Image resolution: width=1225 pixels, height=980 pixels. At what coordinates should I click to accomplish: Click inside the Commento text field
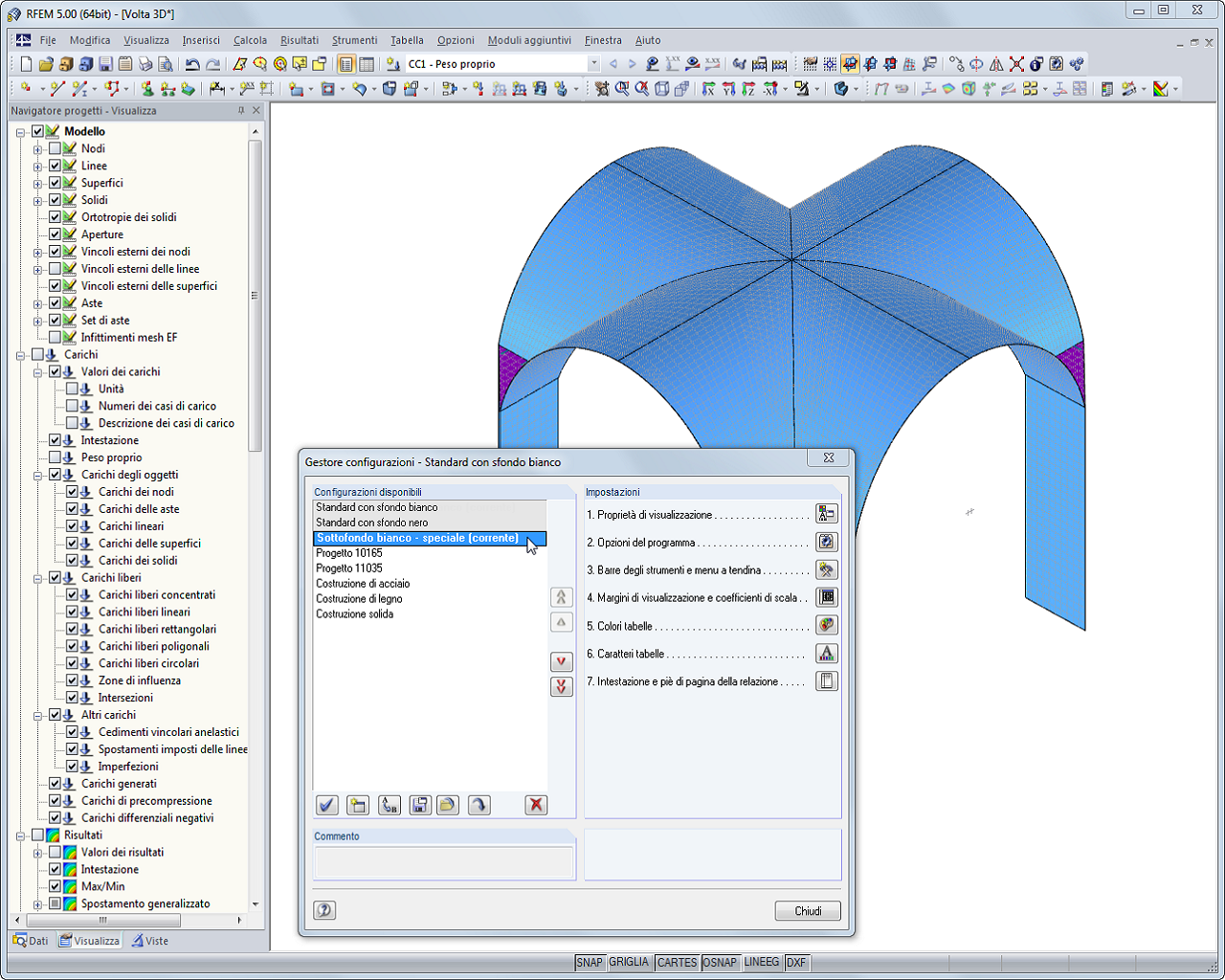[x=444, y=861]
